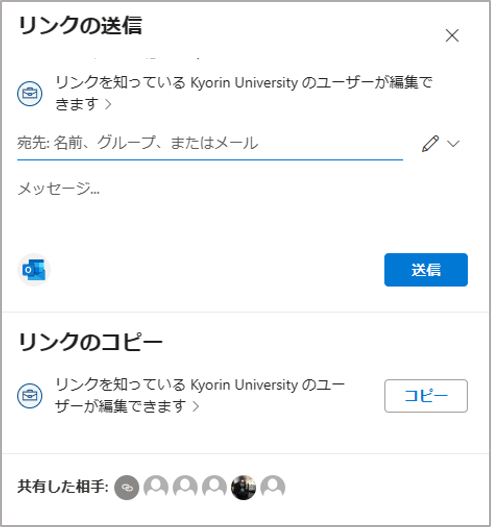Click the 送信 button
Image resolution: width=491 pixels, height=527 pixels.
pyautogui.click(x=426, y=270)
